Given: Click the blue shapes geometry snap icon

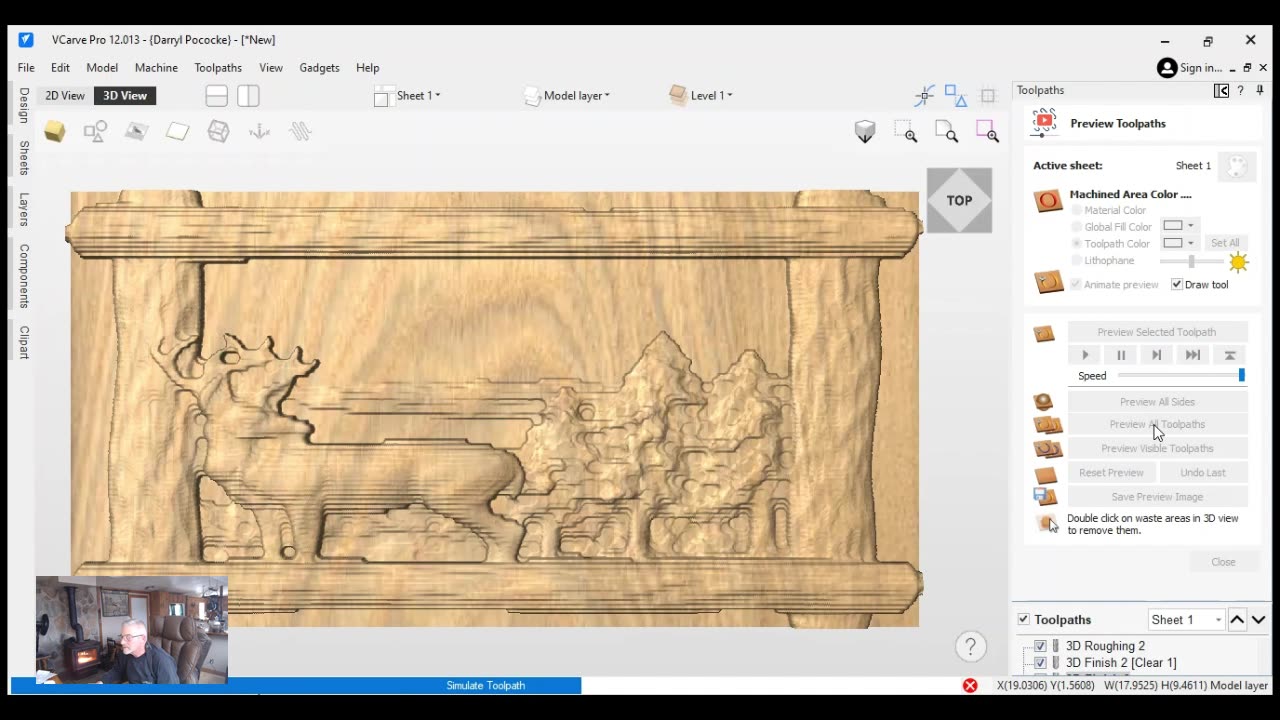Looking at the screenshot, I should coord(956,96).
